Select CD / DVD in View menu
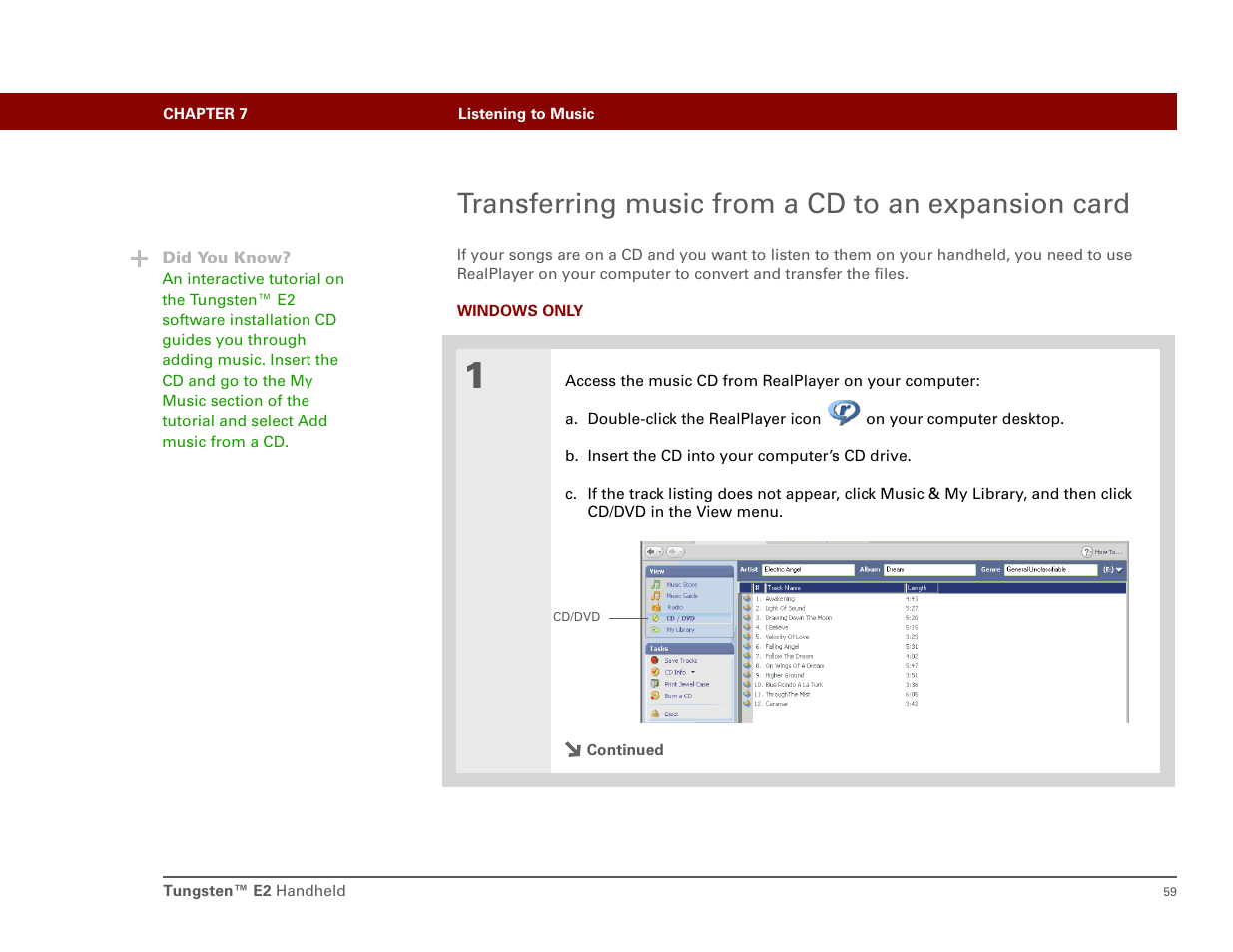This screenshot has height=952, width=1233. coord(680,618)
